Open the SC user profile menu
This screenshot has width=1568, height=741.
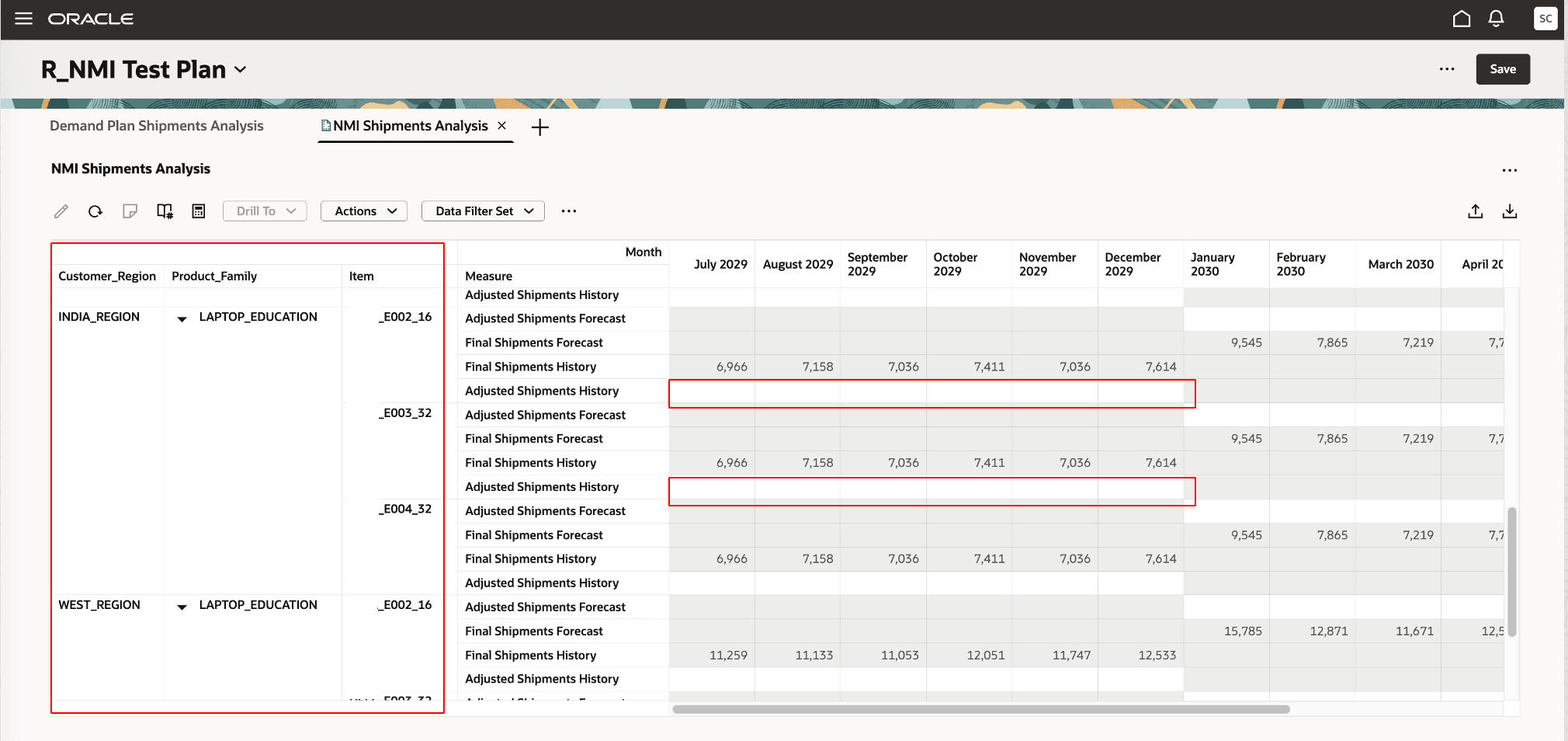click(x=1545, y=19)
